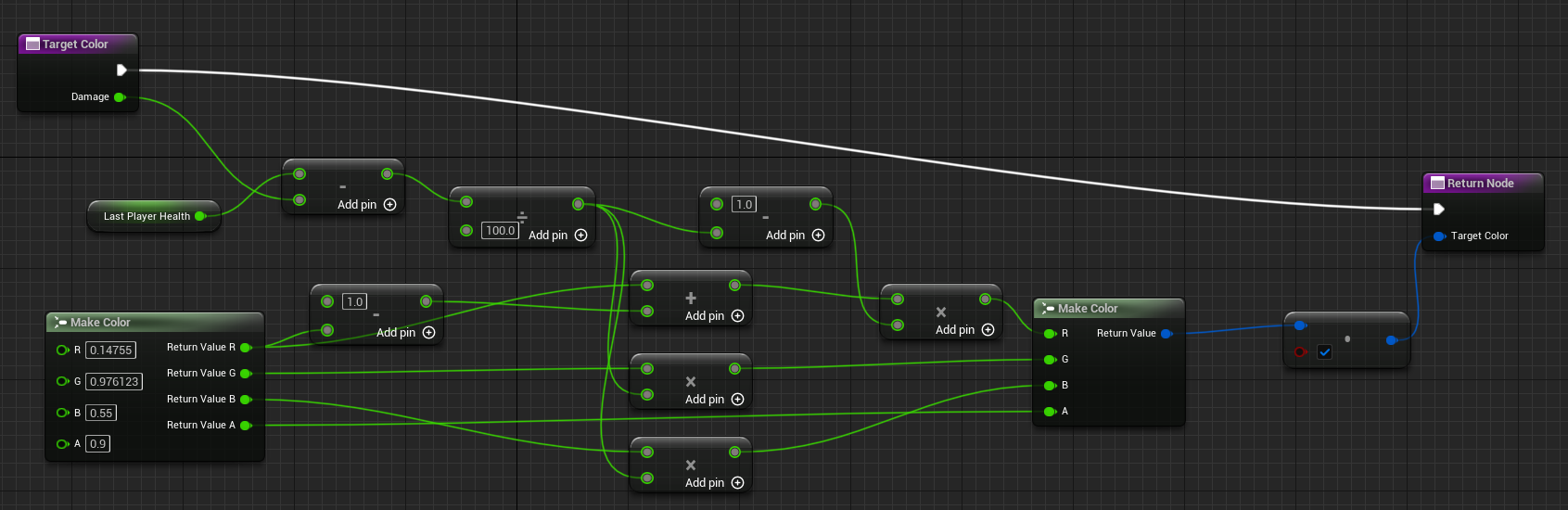This screenshot has height=510, width=1568.
Task: Click the Return Value R output pin
Action: coord(246,348)
